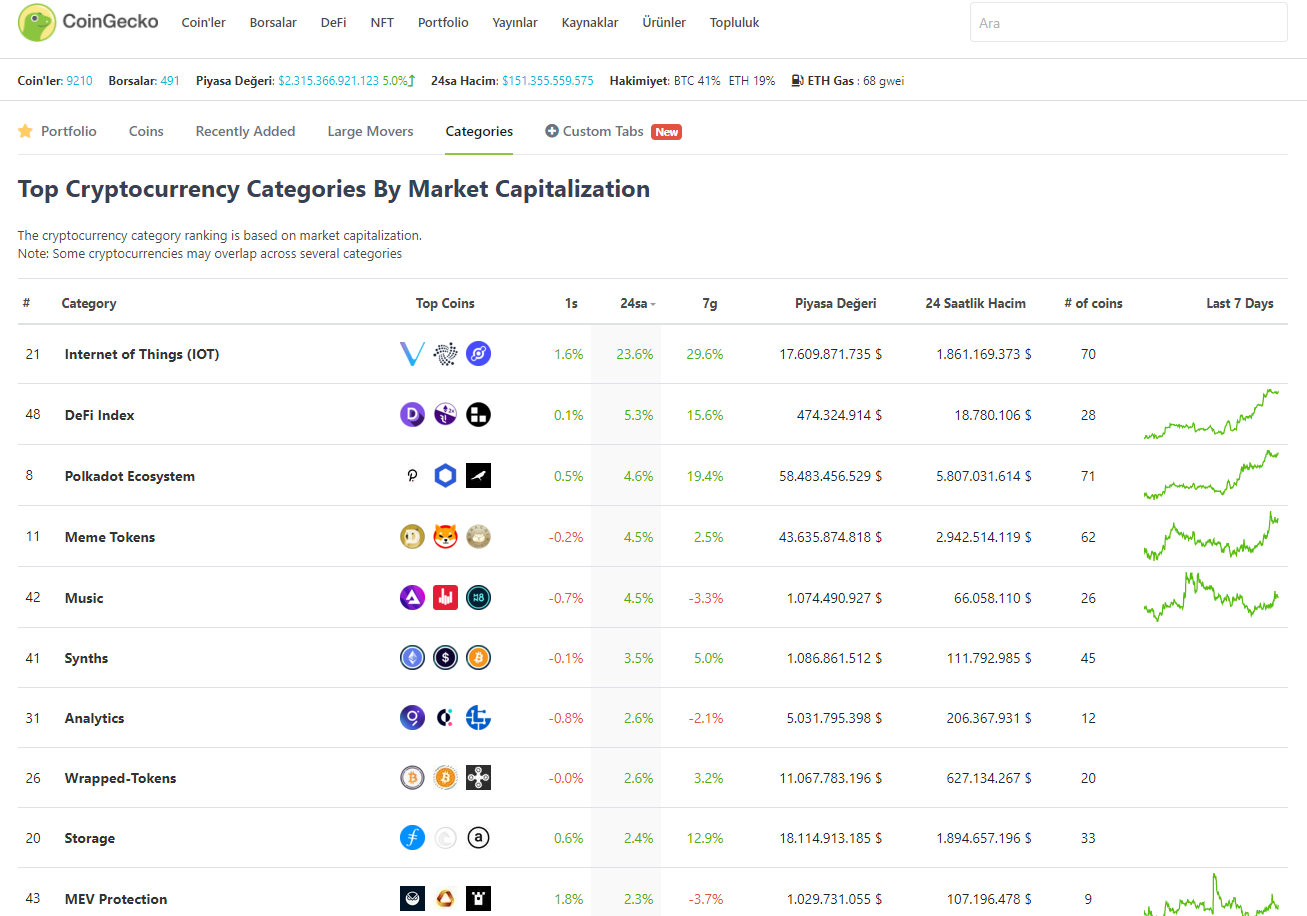Open the Meme Tokens category link

pyautogui.click(x=110, y=537)
